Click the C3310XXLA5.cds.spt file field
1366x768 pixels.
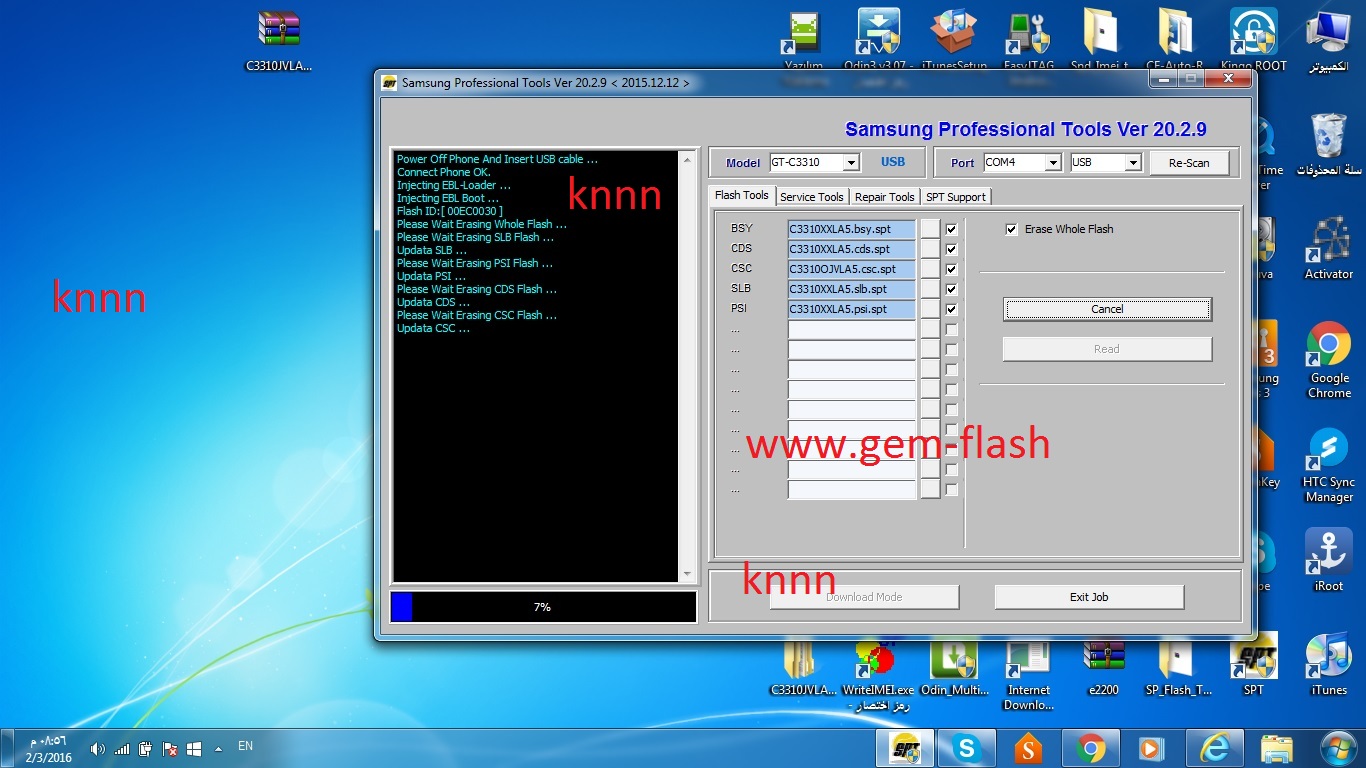(x=852, y=249)
